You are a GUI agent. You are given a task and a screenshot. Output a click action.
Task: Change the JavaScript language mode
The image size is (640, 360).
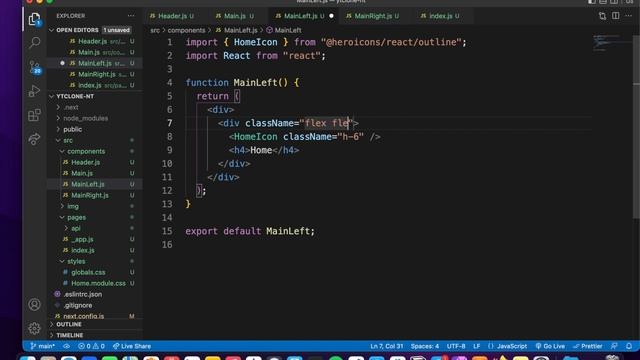[x=511, y=346]
